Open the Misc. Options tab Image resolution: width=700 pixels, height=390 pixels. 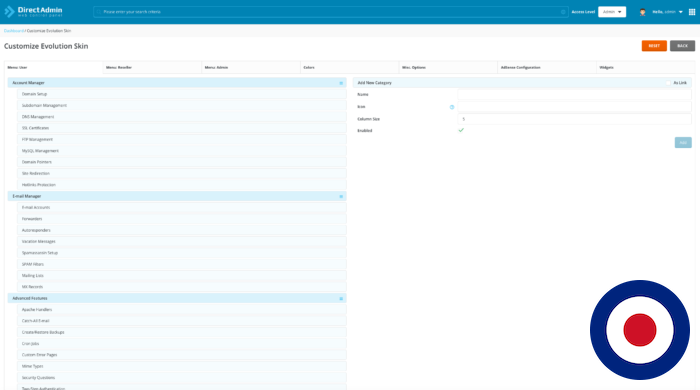pos(448,67)
